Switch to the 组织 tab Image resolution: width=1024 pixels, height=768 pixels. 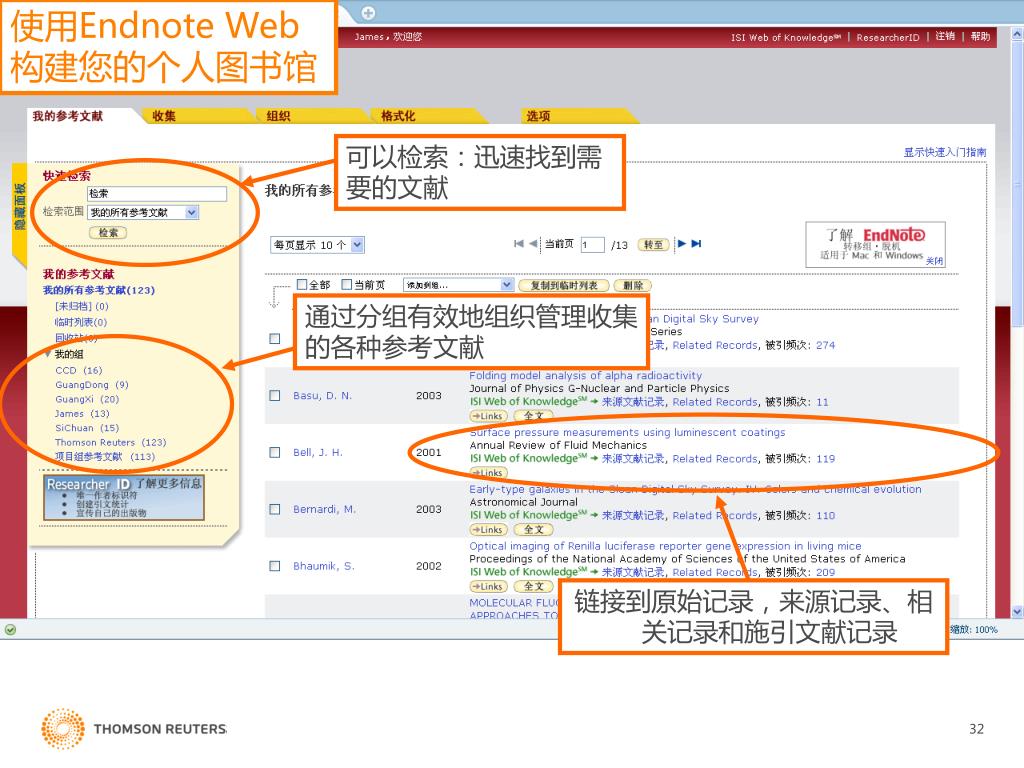click(278, 116)
